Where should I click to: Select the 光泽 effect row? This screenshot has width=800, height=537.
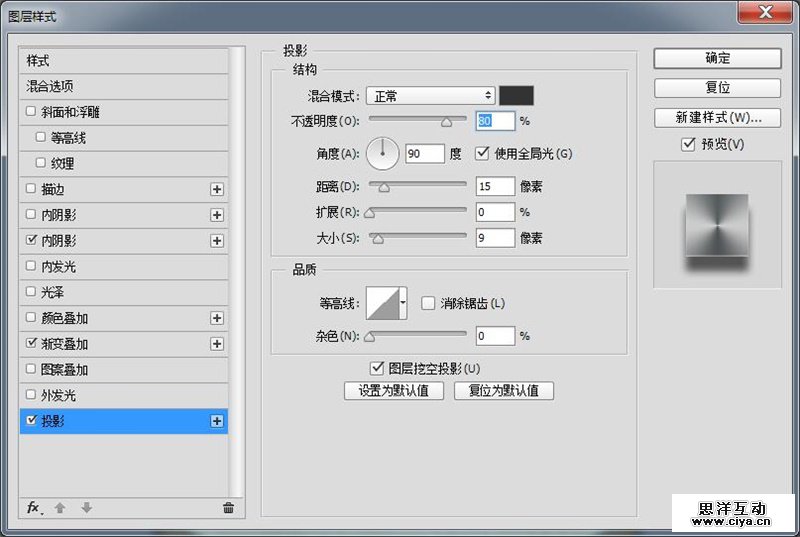[x=123, y=292]
